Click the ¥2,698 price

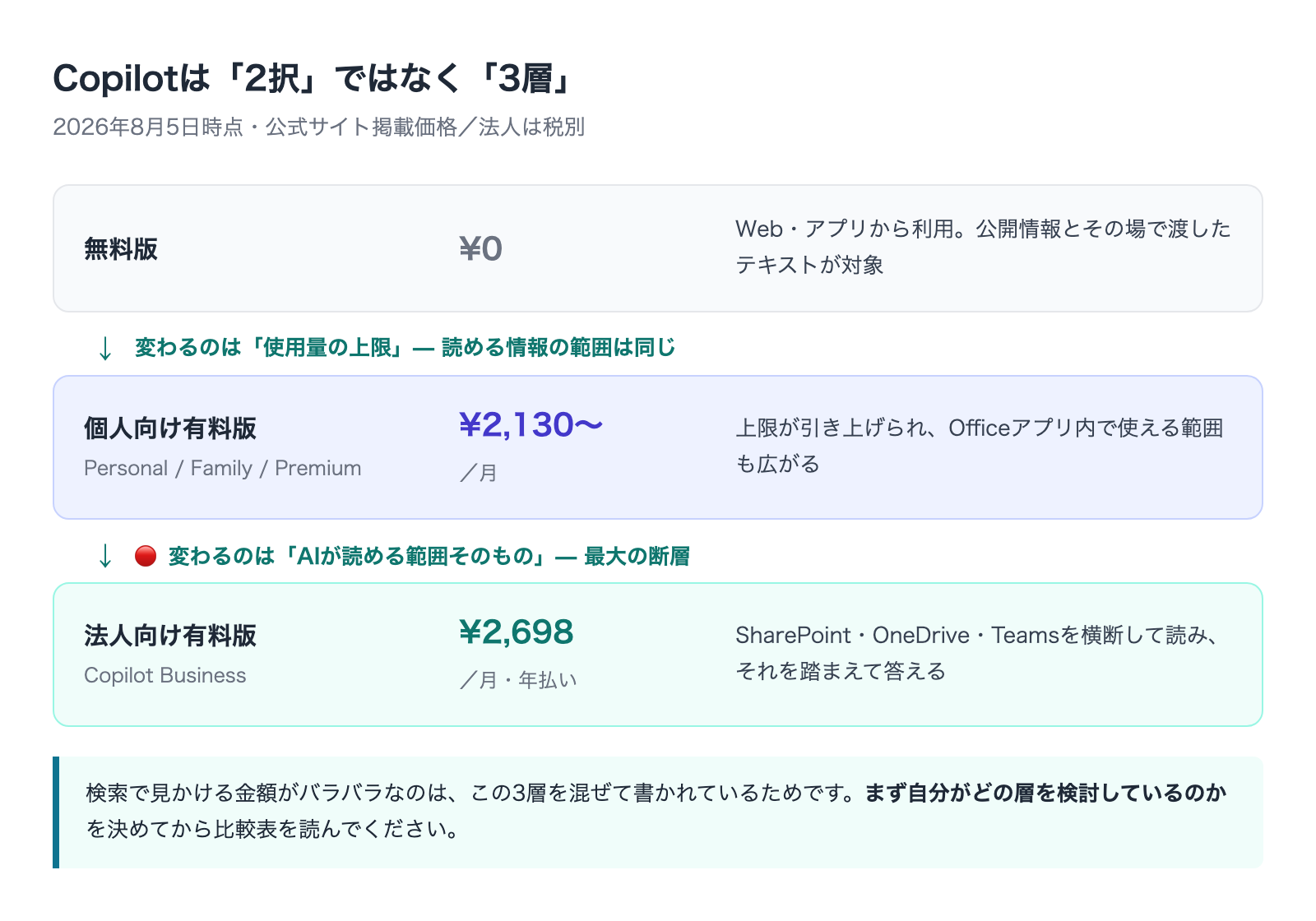click(x=516, y=632)
